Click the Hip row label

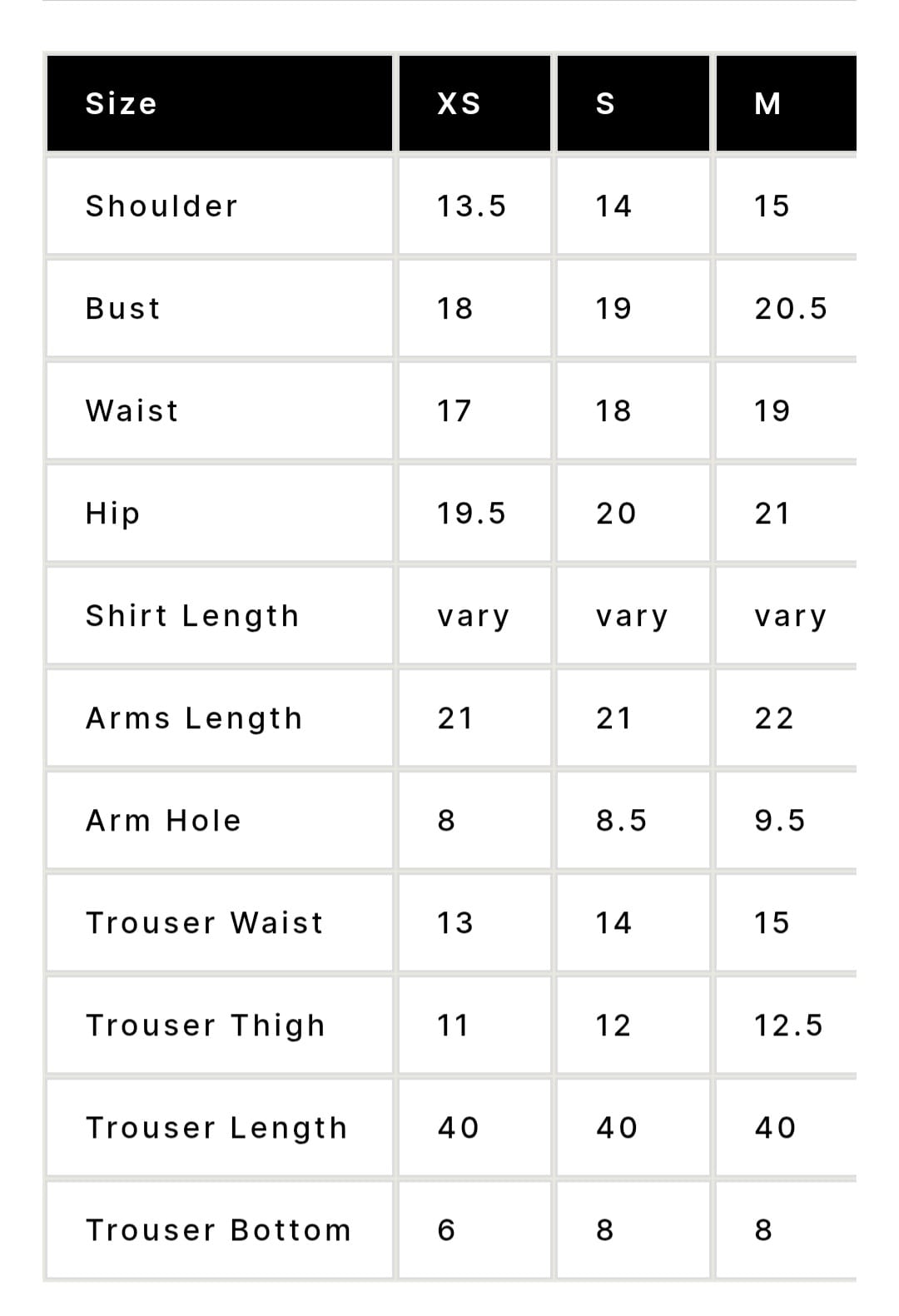click(x=113, y=514)
